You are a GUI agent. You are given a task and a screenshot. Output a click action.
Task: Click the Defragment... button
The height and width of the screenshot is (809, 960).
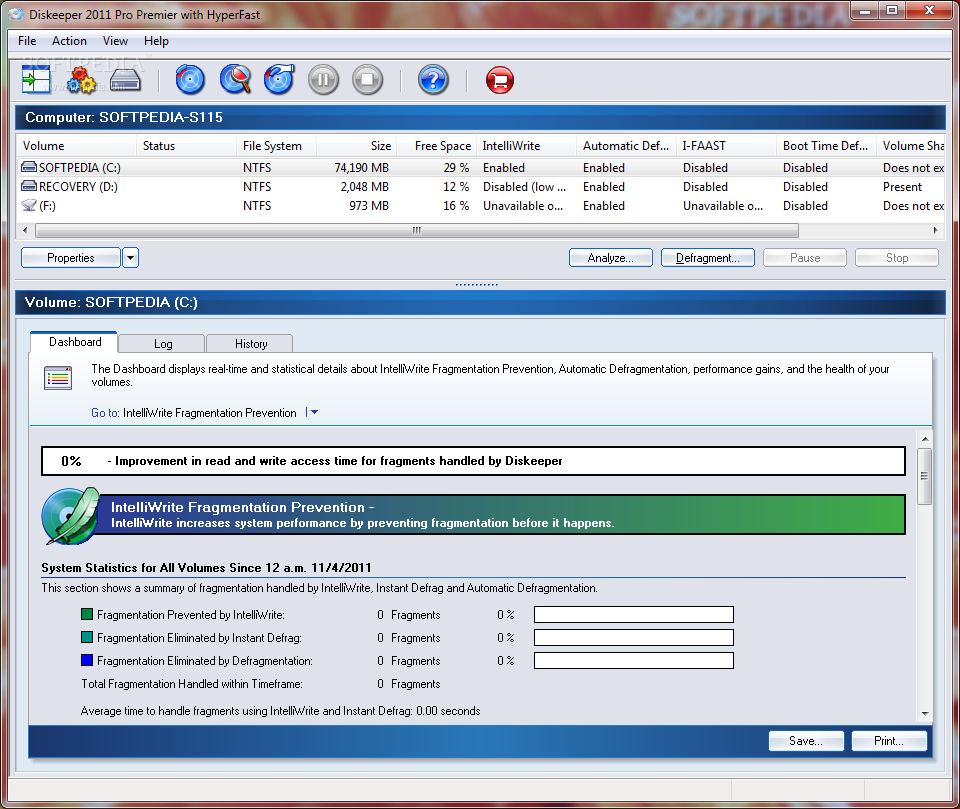708,258
